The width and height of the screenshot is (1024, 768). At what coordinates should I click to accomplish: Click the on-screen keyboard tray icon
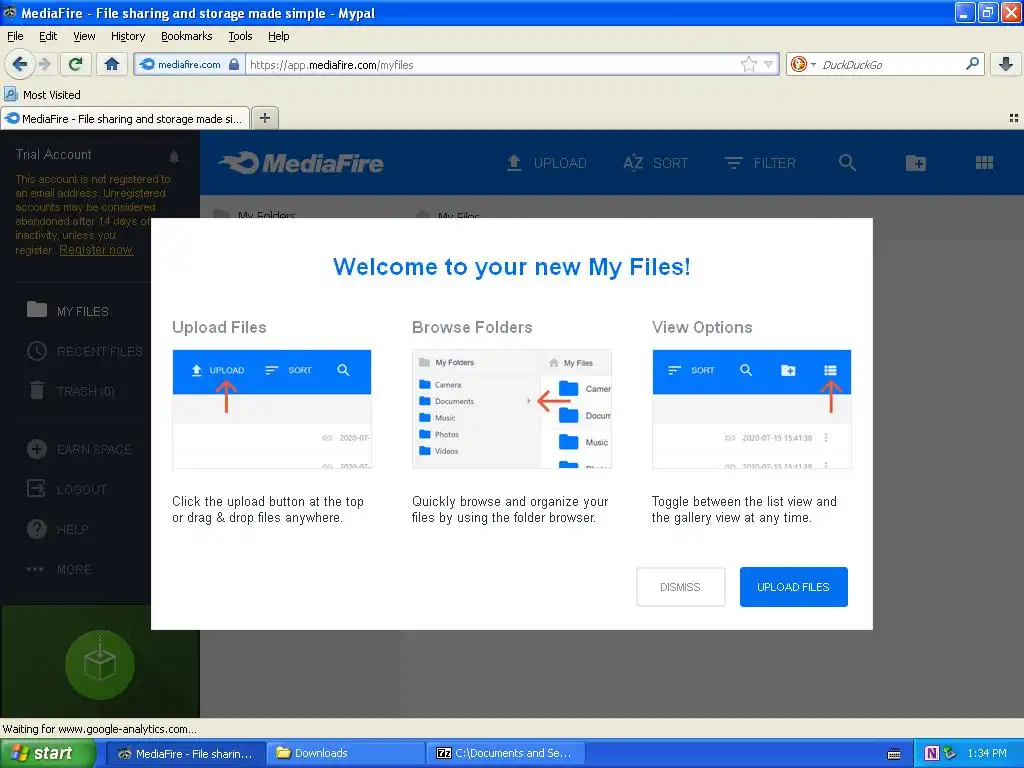(x=894, y=754)
